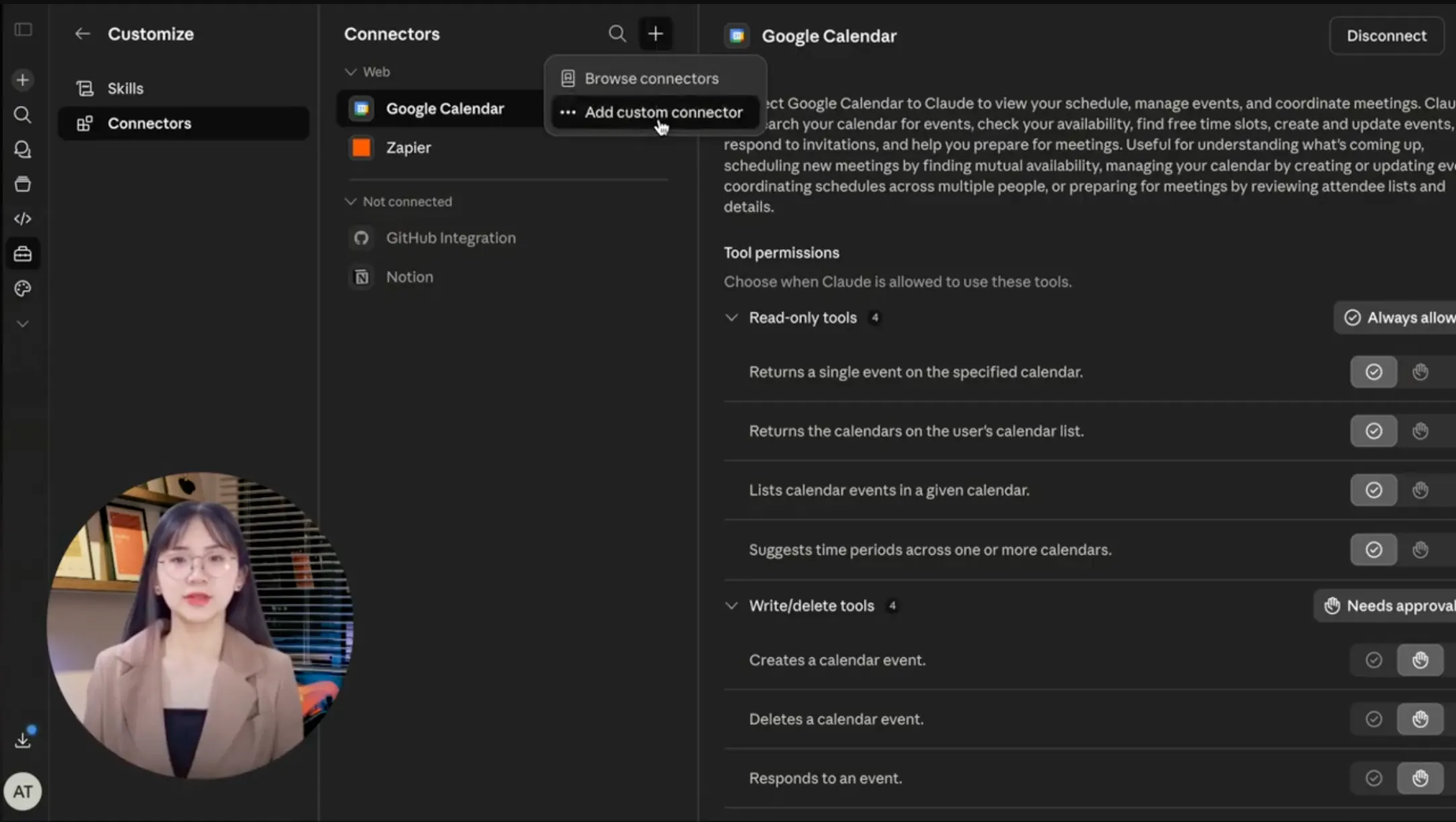Require approval for 'Lists calendar events'
The width and height of the screenshot is (1456, 822).
(1420, 490)
